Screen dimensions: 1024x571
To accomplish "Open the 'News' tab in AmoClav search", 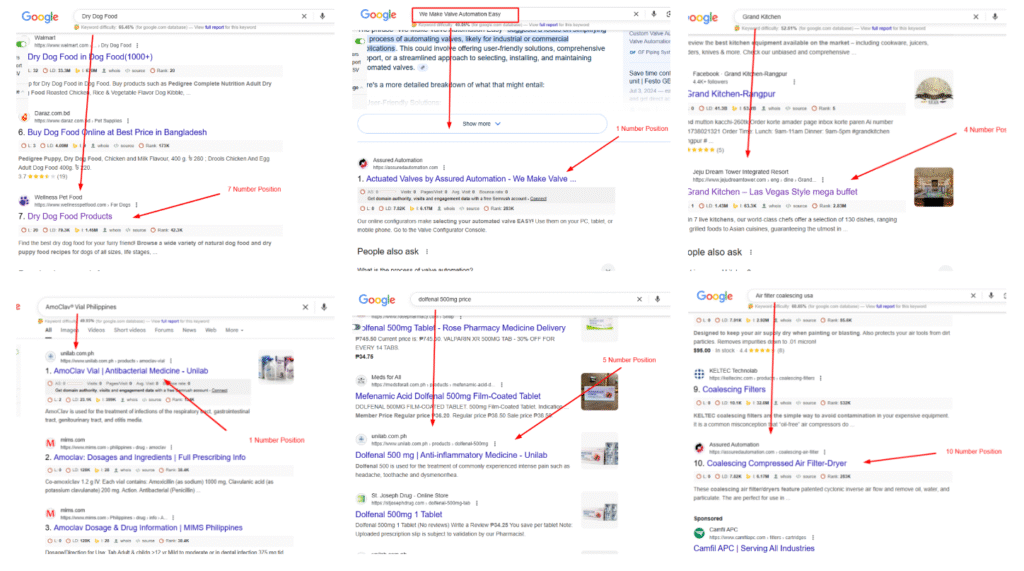I will tap(189, 331).
